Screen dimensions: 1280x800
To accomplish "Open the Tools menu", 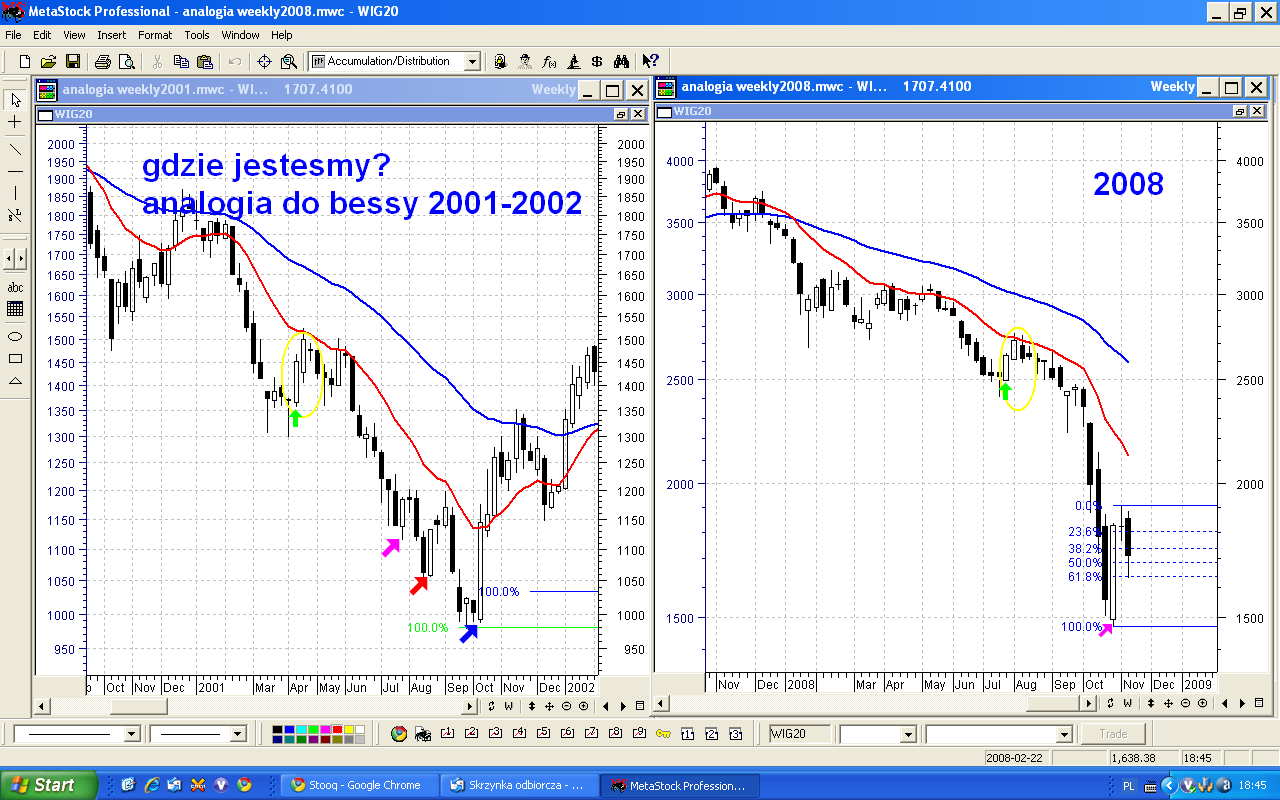I will click(x=197, y=35).
